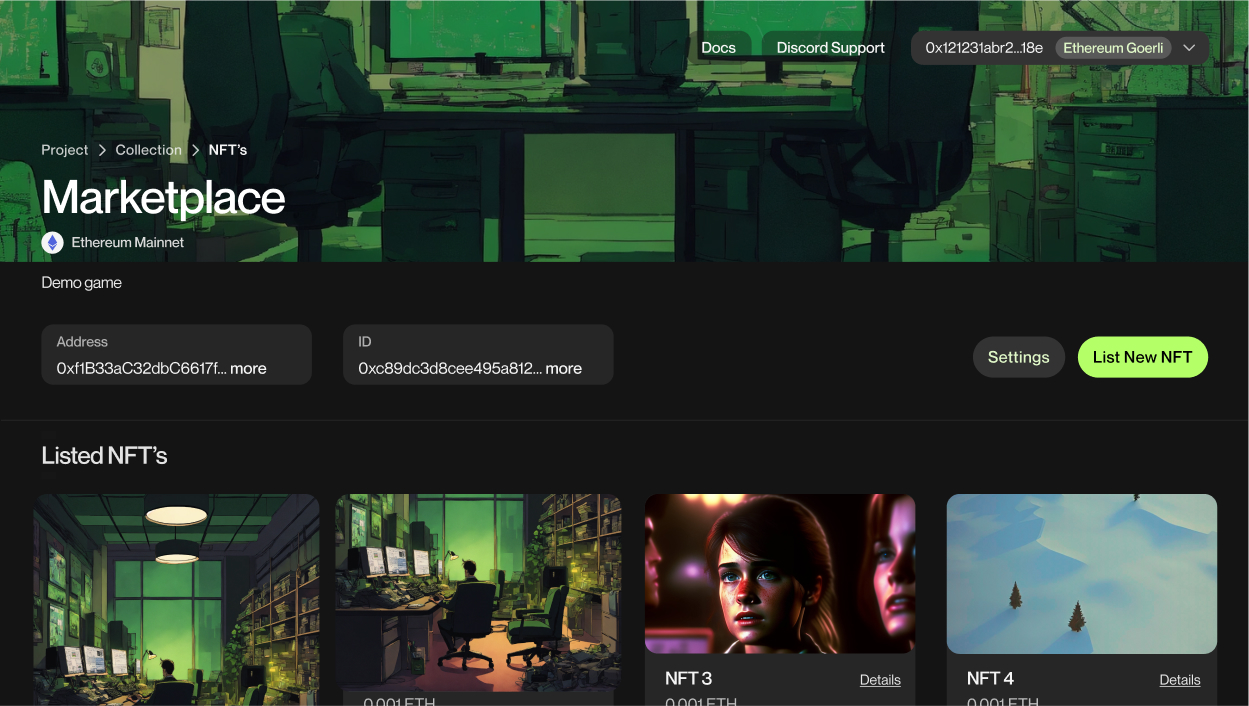
Task: View Details of NFT 3
Action: 880,679
